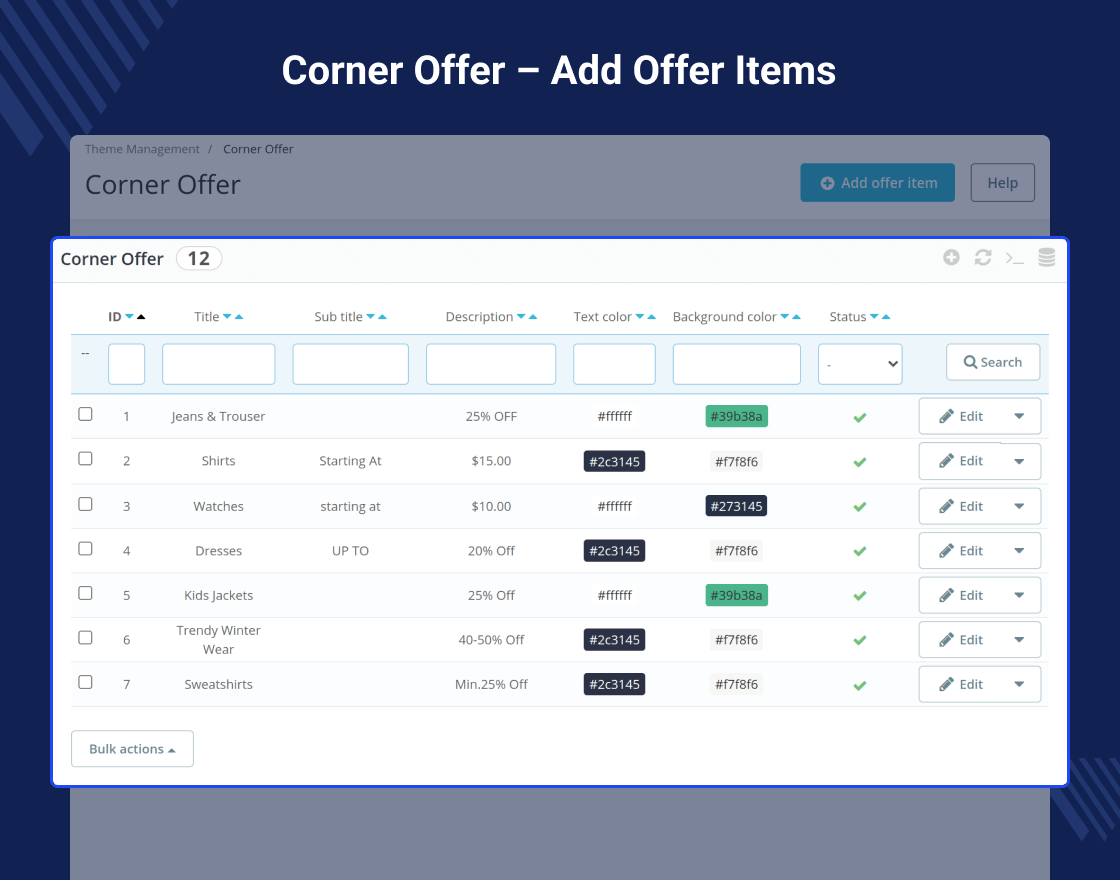Screen dimensions: 1120x880
Task: Sort Sub title column descending arrow
Action: pyautogui.click(x=371, y=316)
